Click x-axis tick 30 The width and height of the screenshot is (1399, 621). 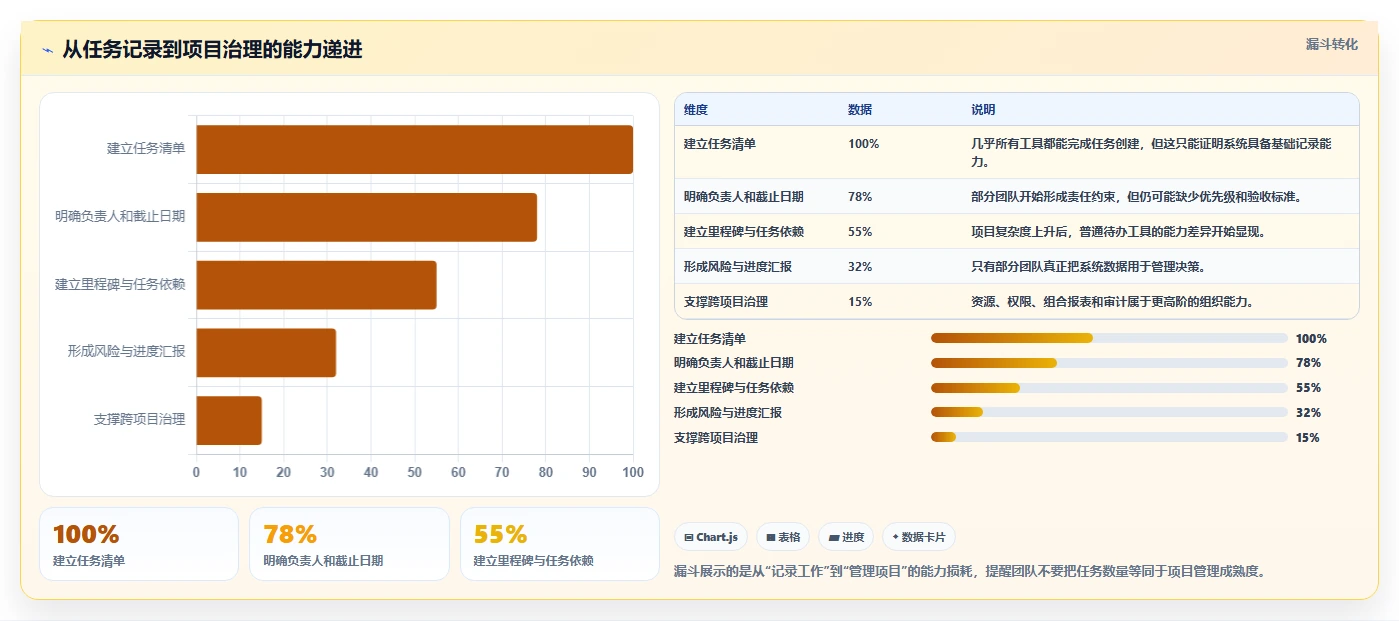pyautogui.click(x=327, y=472)
